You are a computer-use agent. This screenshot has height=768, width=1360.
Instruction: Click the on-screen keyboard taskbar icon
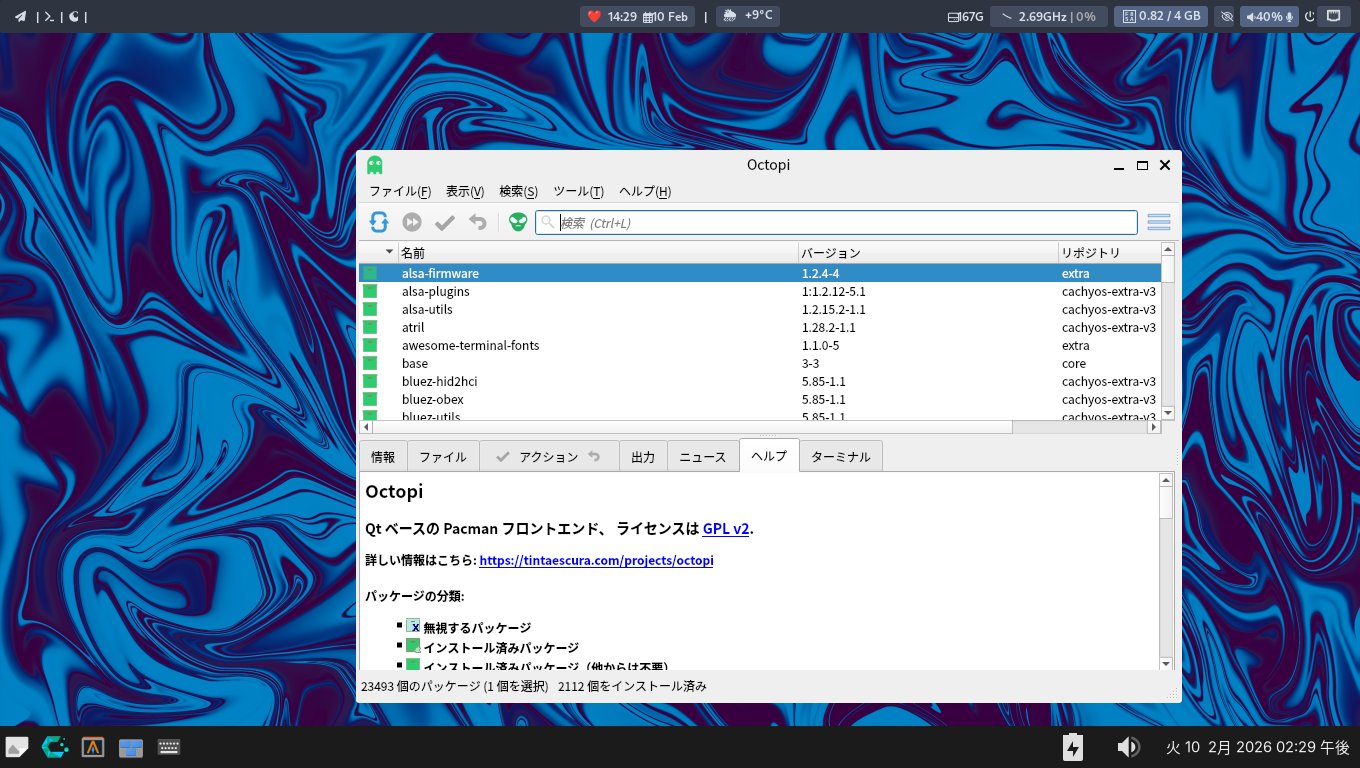[x=169, y=747]
